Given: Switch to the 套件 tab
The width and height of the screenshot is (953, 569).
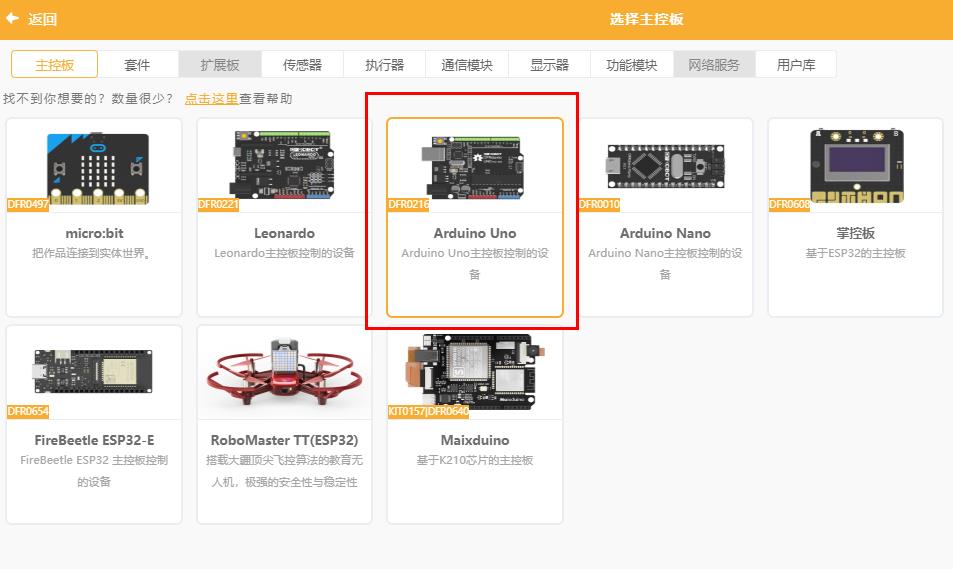Looking at the screenshot, I should click(x=137, y=64).
